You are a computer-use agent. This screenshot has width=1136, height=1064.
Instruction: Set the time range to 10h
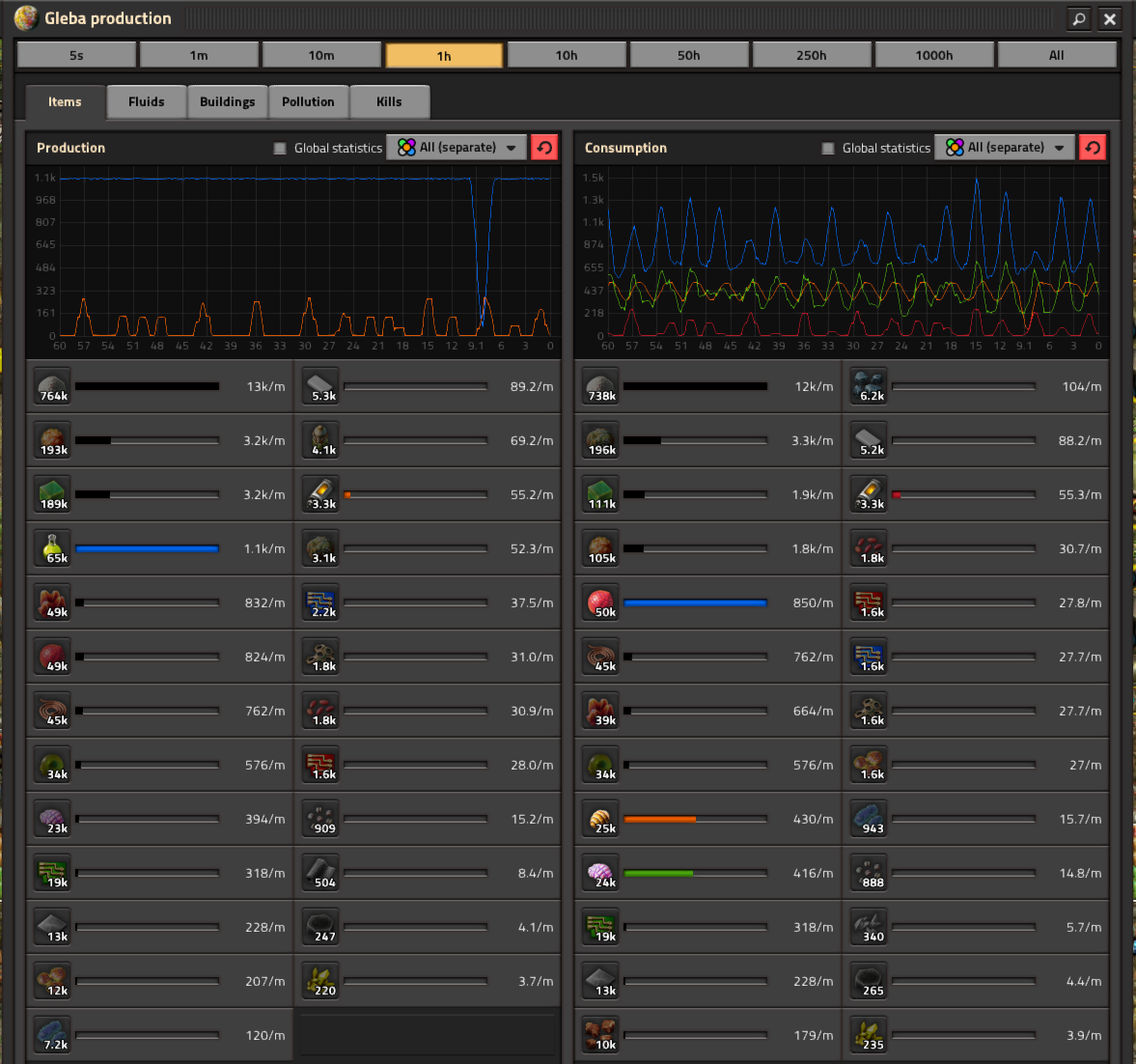click(567, 55)
